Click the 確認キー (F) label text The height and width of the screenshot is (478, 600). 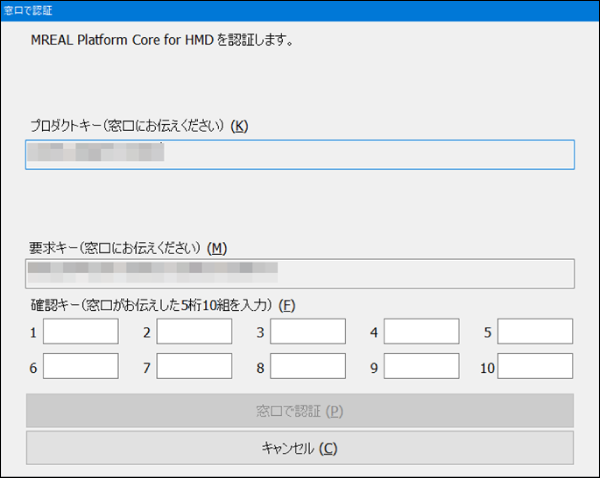click(x=163, y=305)
